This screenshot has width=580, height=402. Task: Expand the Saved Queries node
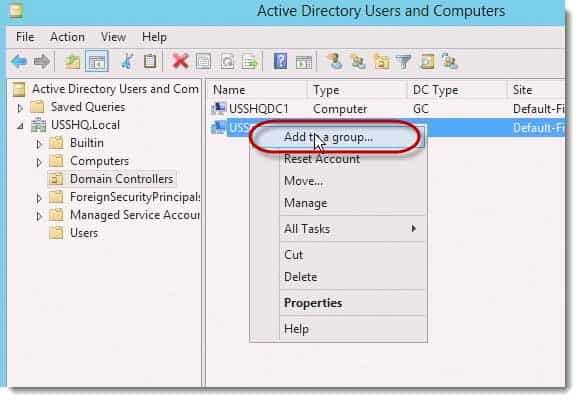[20, 108]
